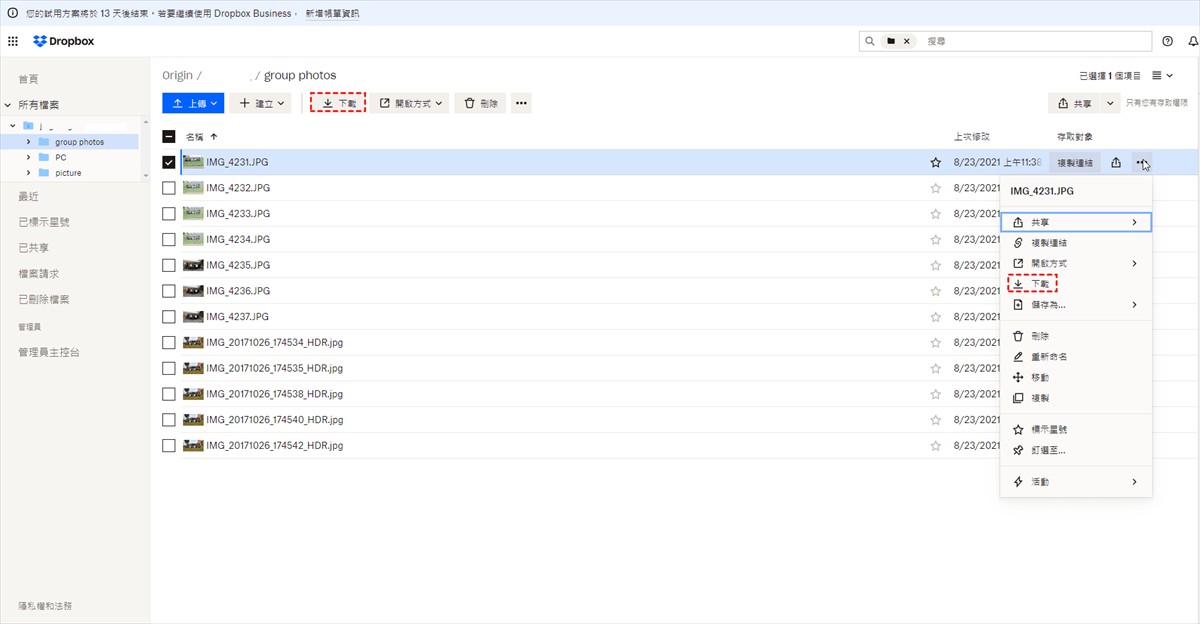Choose 儲存為... in the context menu
Image resolution: width=1200 pixels, height=624 pixels.
pos(1076,304)
